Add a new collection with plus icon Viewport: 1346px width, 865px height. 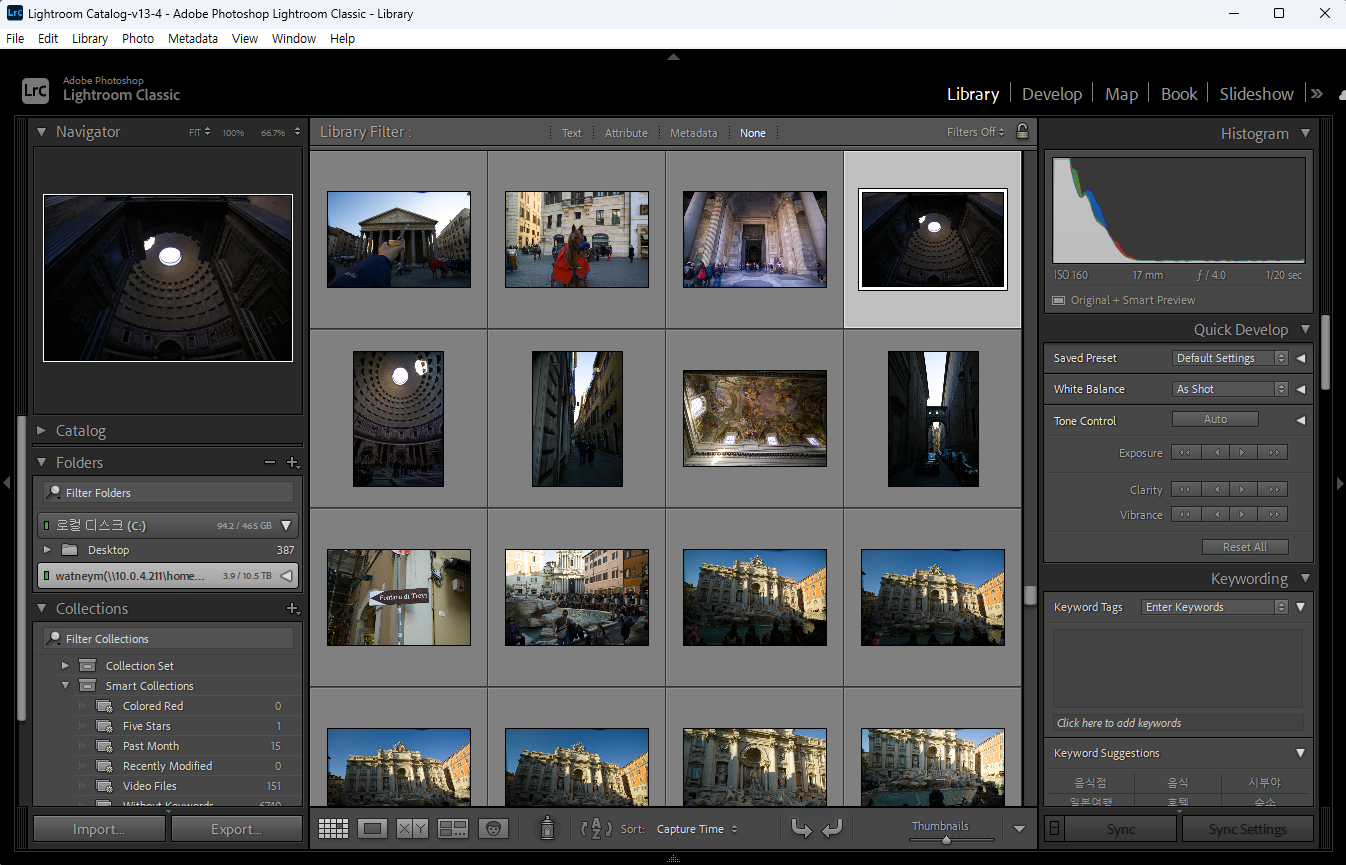[x=293, y=608]
